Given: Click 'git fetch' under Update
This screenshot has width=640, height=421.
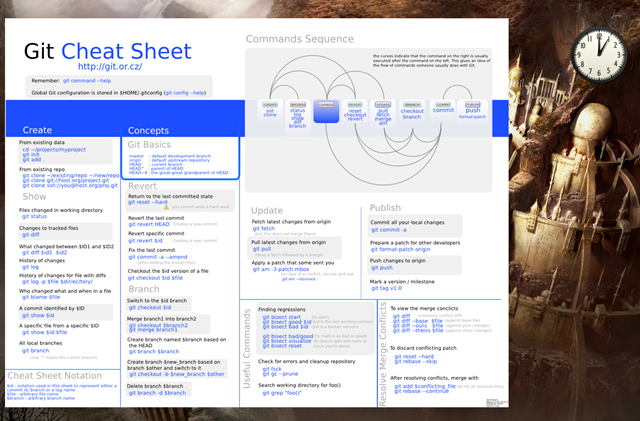Looking at the screenshot, I should [264, 229].
